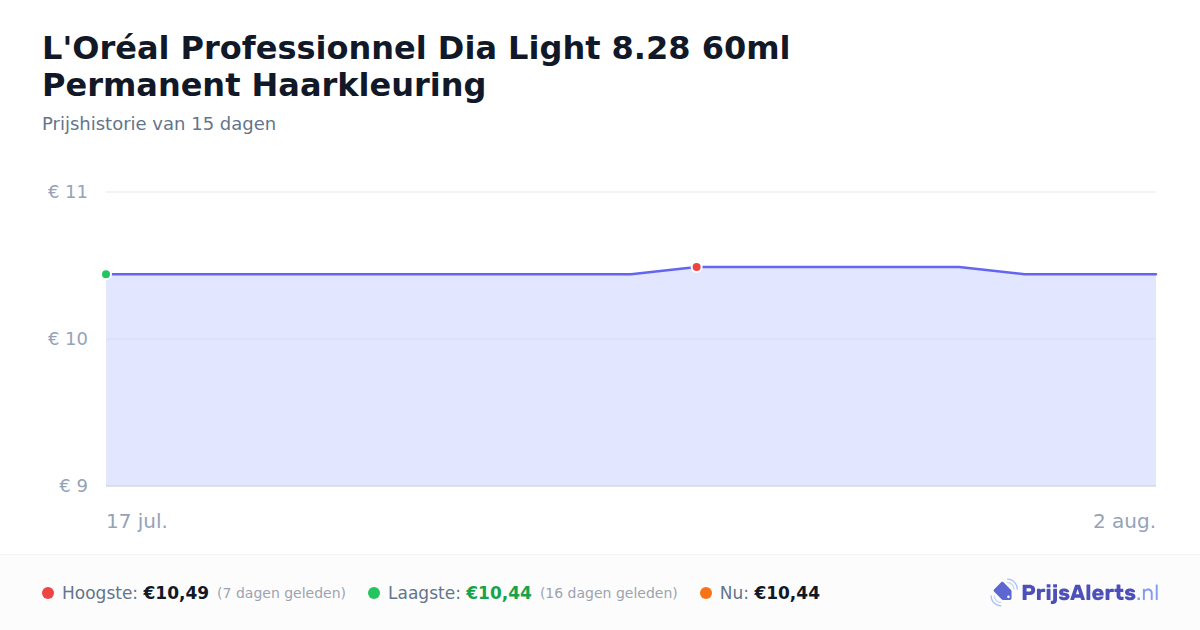
Task: Click the highest price value €10,49
Action: (176, 593)
